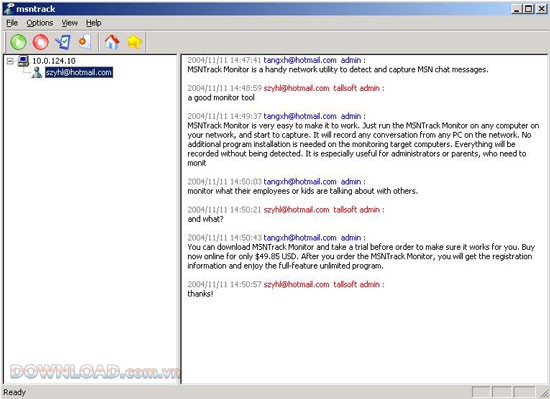Start capture with the green play icon

coord(18,42)
